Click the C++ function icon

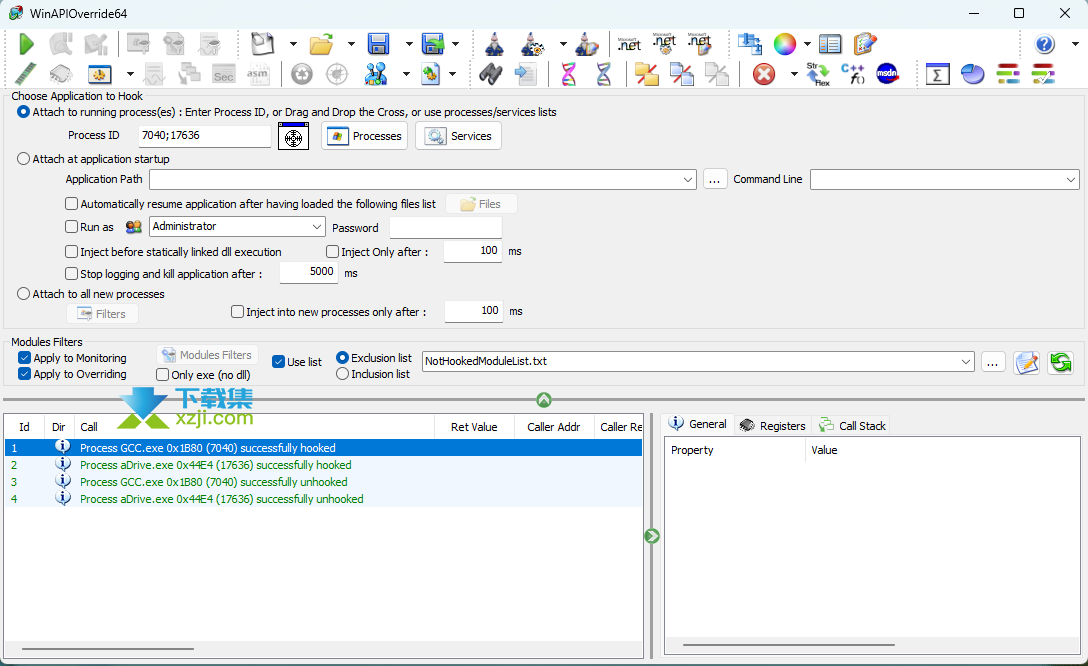point(853,74)
